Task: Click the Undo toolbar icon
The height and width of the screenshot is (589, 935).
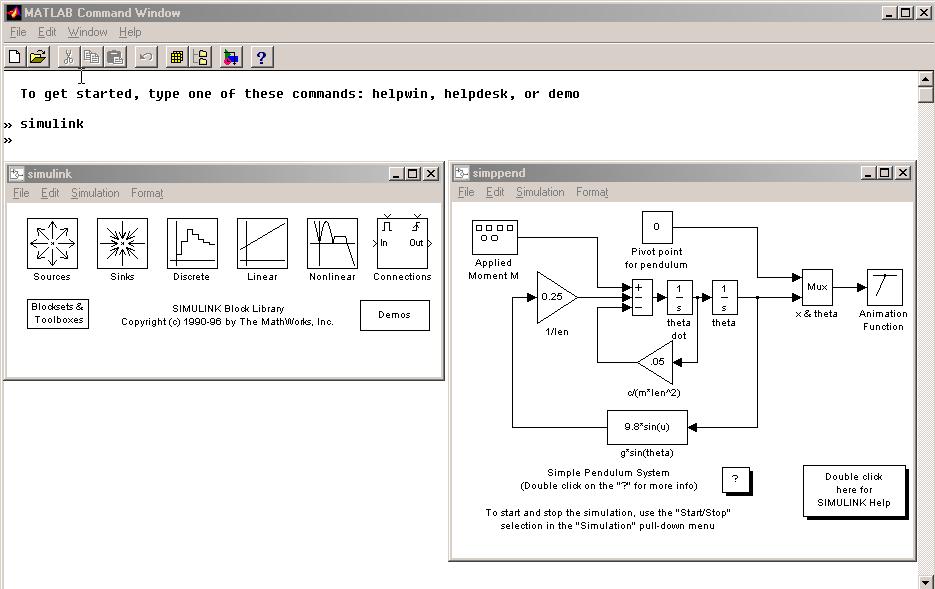Action: (x=145, y=57)
